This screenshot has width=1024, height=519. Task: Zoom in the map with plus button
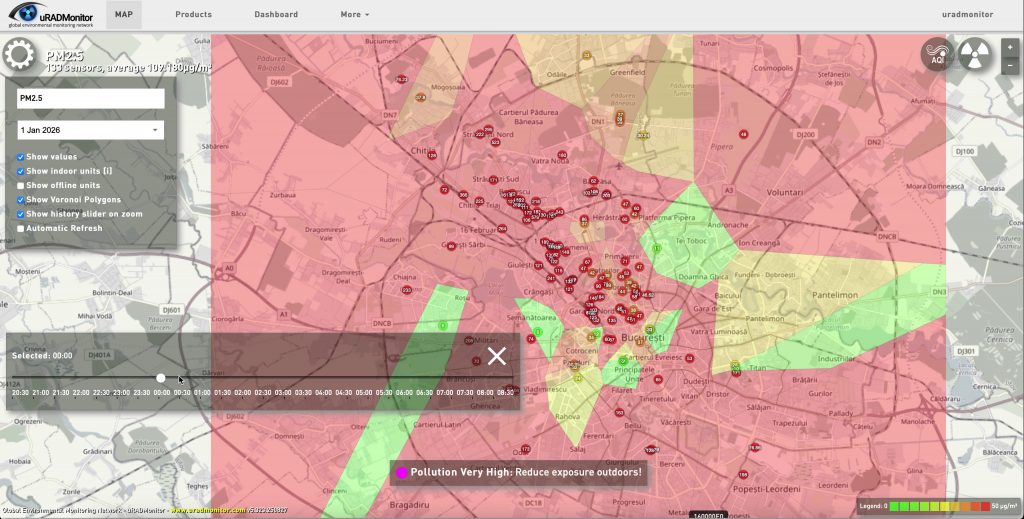click(1011, 47)
